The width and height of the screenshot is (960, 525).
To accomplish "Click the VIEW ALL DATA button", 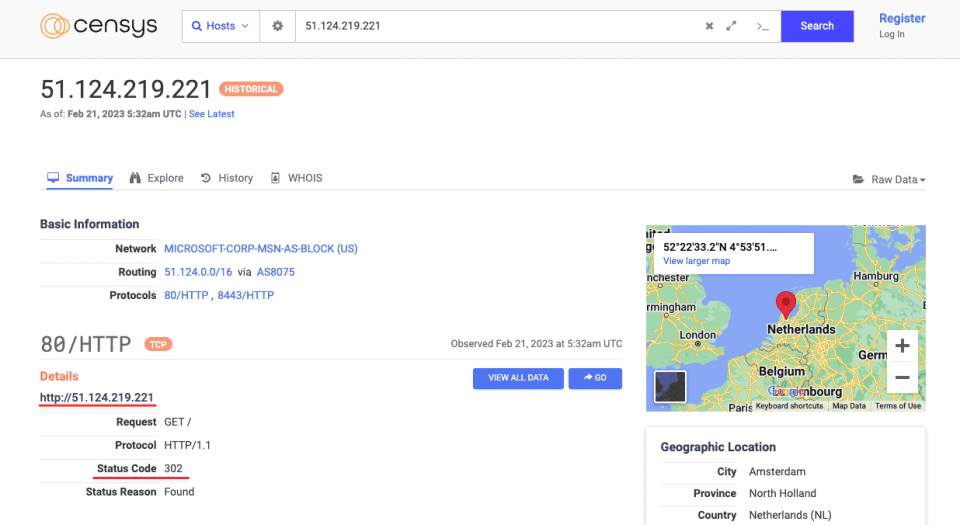I will click(x=518, y=378).
